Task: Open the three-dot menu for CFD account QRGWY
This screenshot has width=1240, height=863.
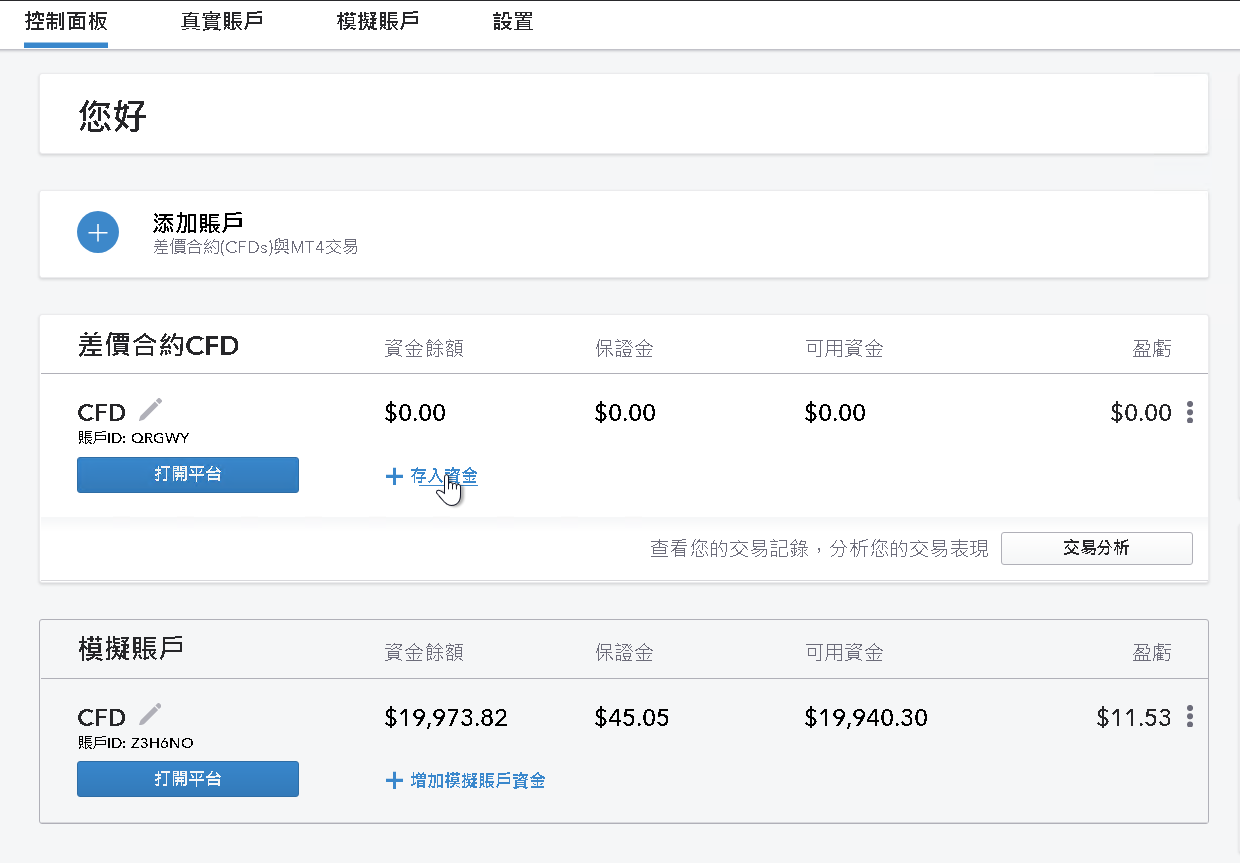Action: point(1190,411)
